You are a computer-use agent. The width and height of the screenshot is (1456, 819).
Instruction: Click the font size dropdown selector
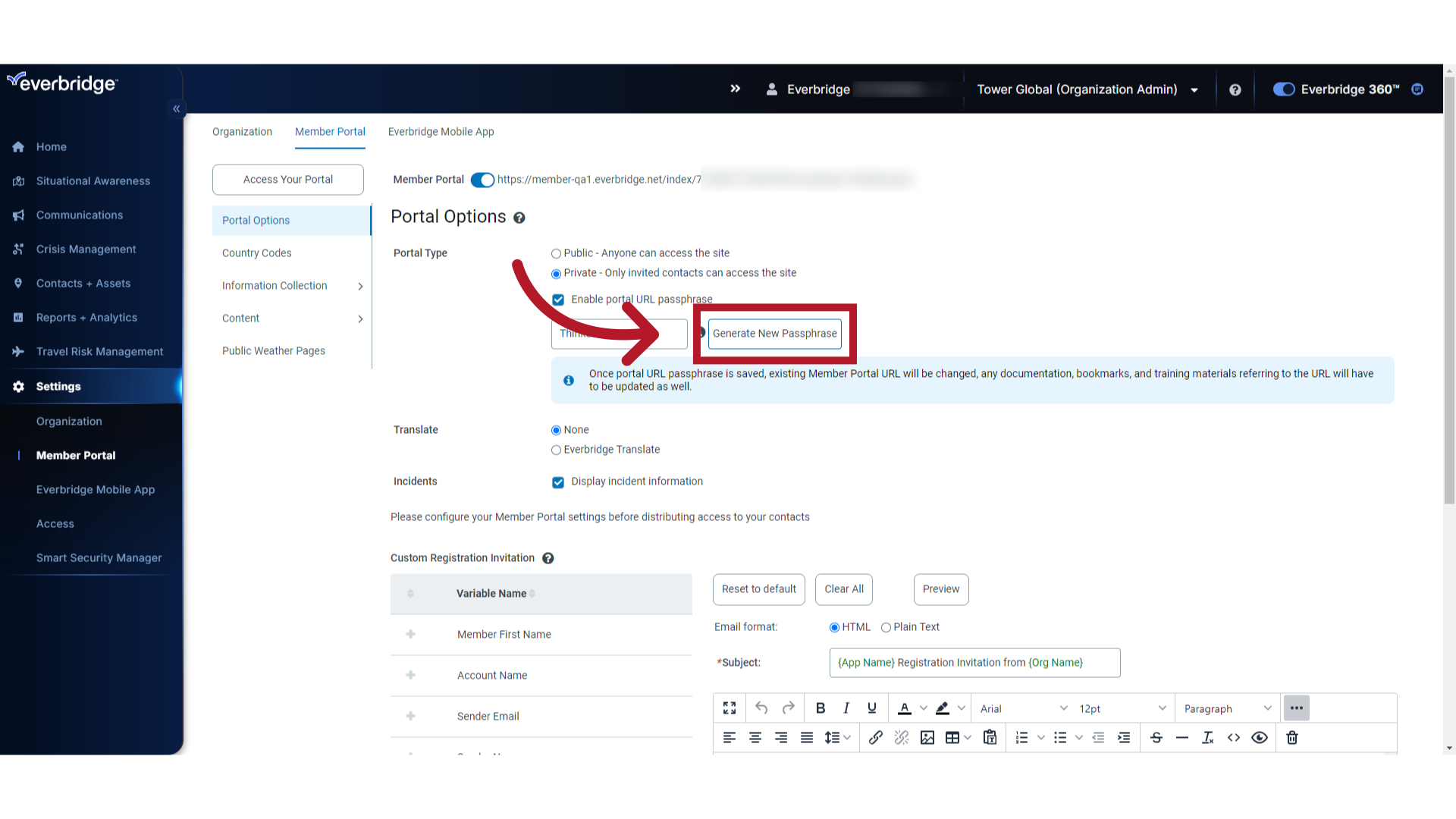click(1120, 708)
